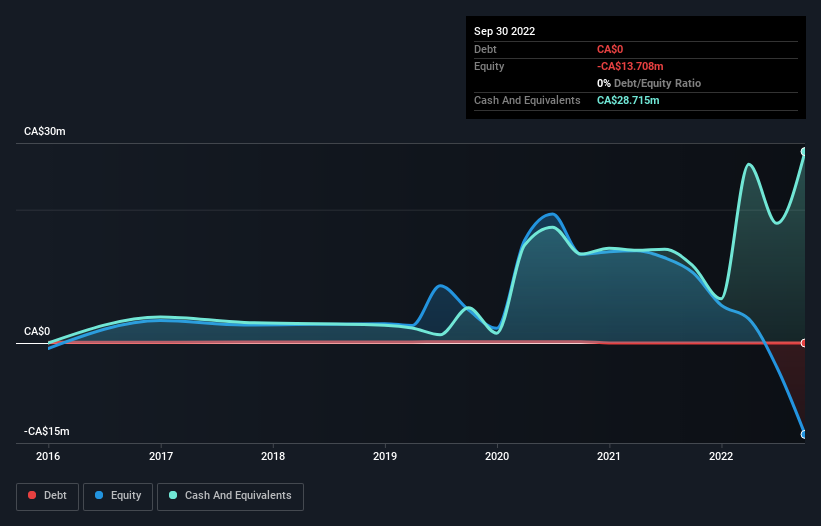Click the red Debt legend dot
The width and height of the screenshot is (821, 526).
32,495
